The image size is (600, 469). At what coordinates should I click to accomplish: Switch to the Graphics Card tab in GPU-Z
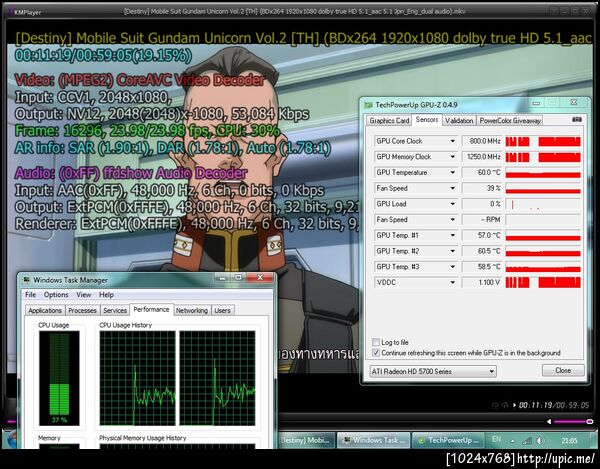click(389, 121)
